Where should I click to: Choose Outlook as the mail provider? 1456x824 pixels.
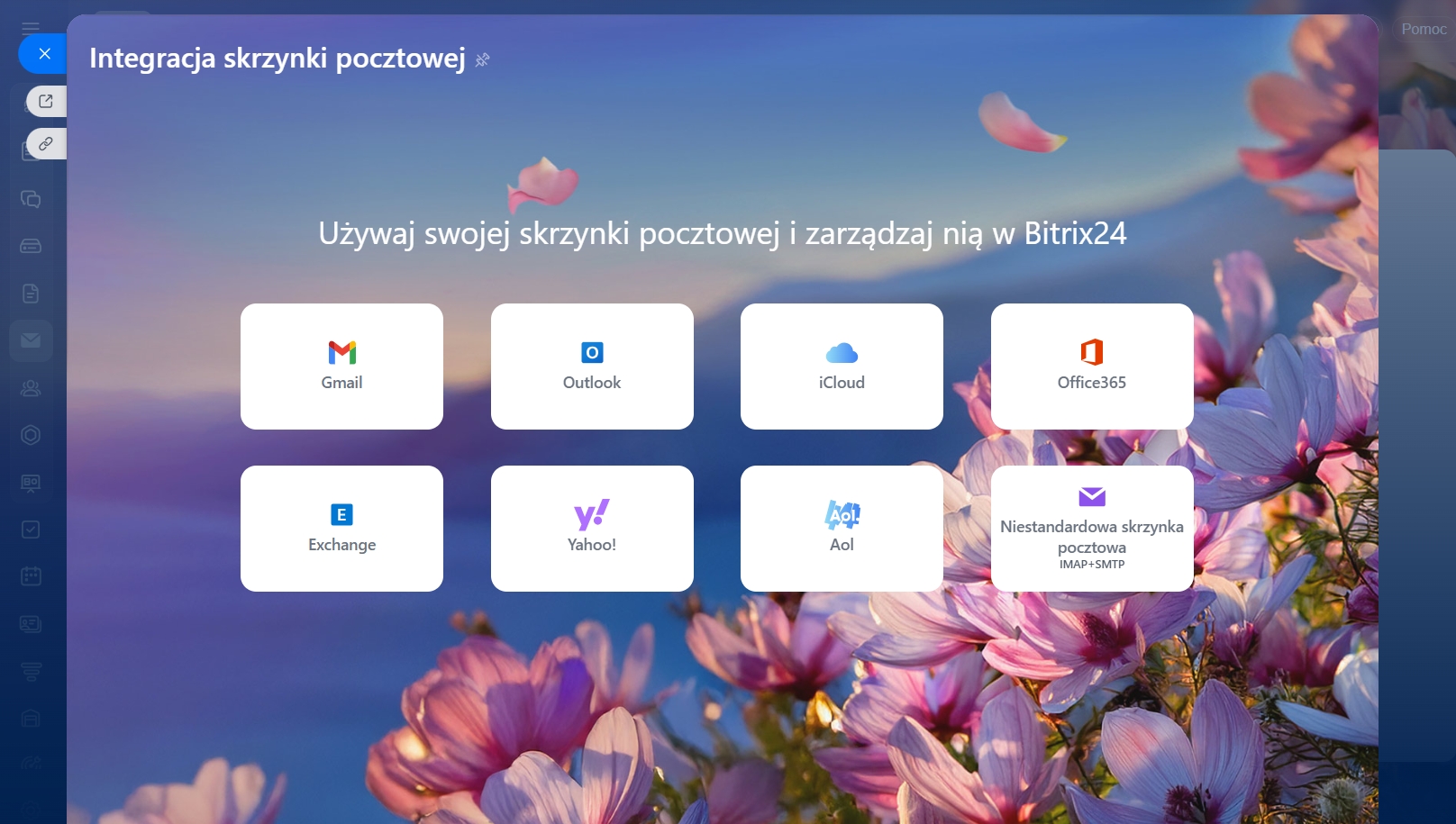pos(592,367)
